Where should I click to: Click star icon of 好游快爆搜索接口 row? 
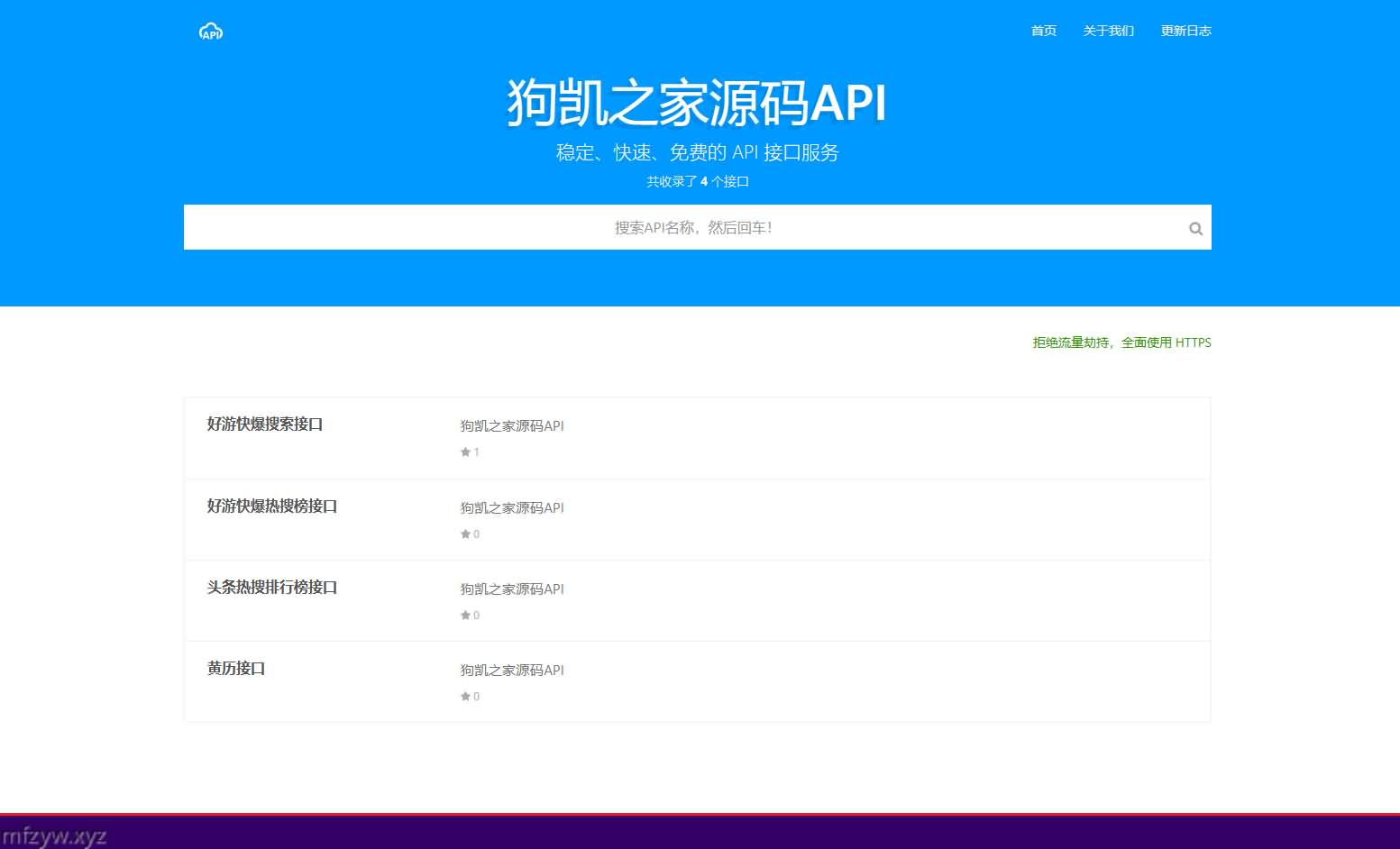[465, 452]
